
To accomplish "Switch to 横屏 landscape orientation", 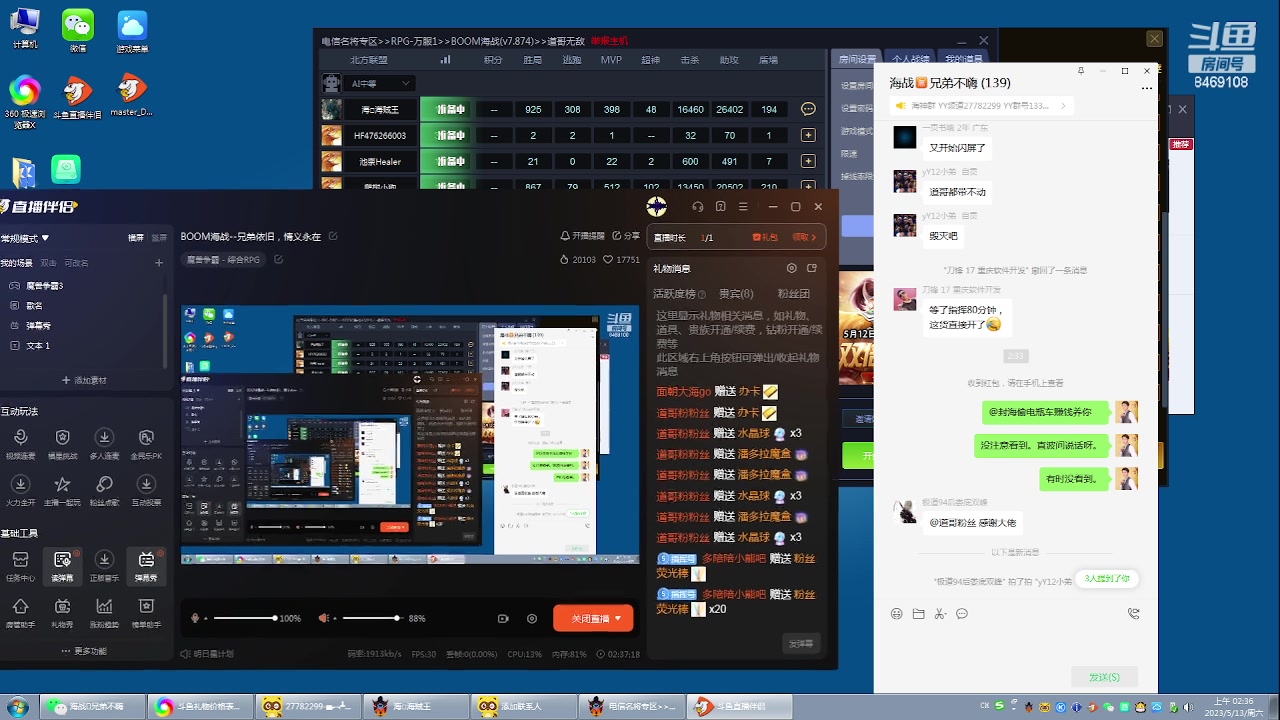I will [136, 238].
